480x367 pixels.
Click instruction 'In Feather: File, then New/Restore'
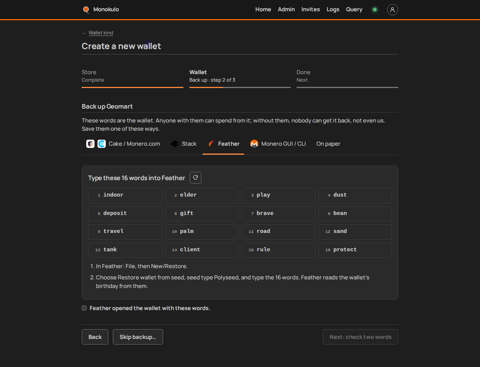click(x=141, y=266)
